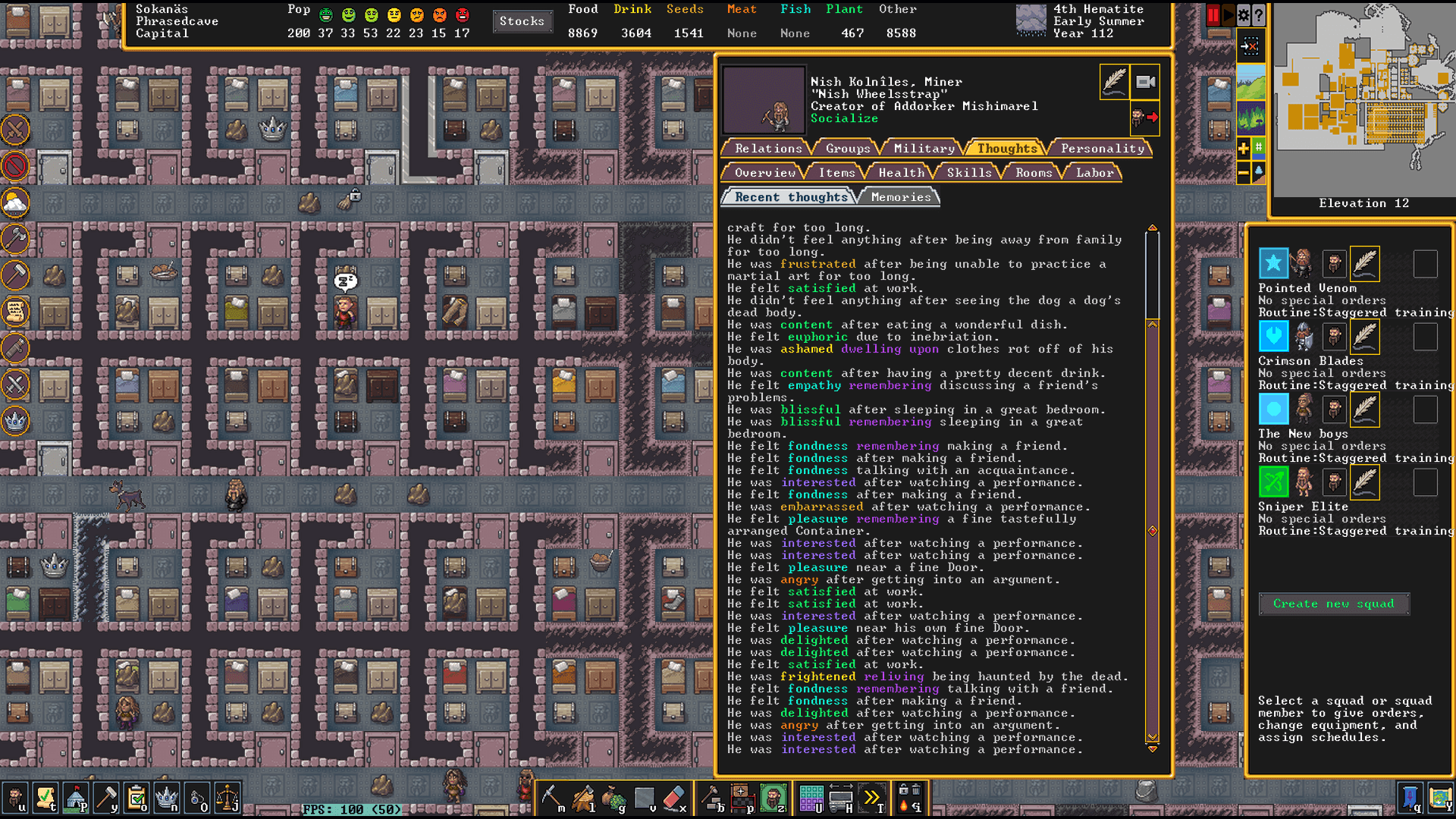
Task: Tick the Crimson Blades squad checkbox
Action: [x=1425, y=337]
